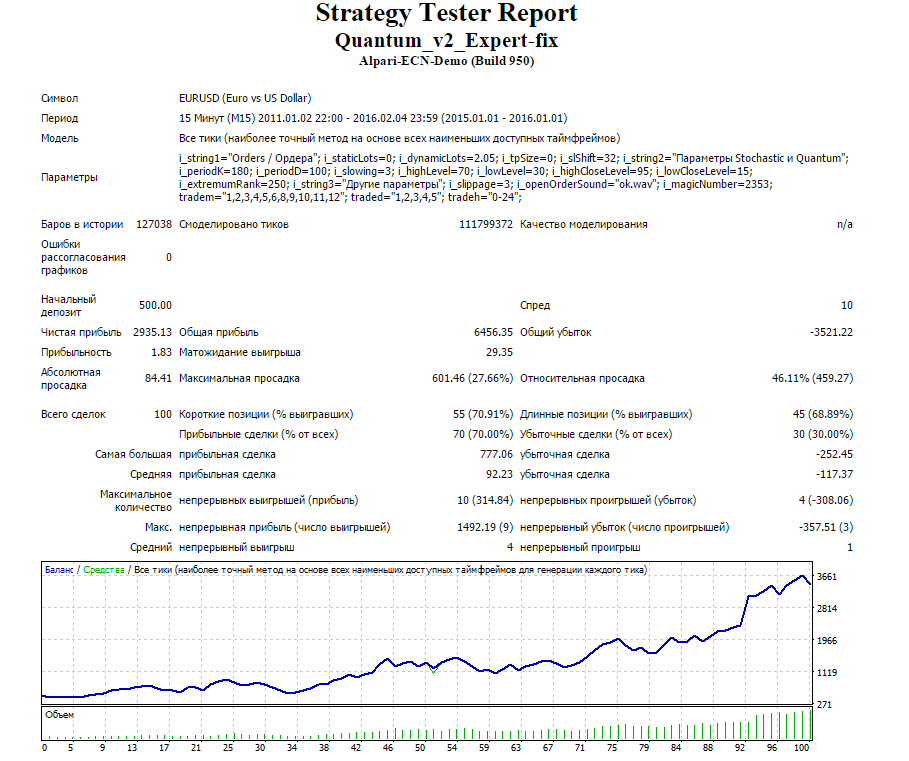Select symbol value 'EURUSD (Euro vs US Dollar)'
Image resolution: width=909 pixels, height=761 pixels.
(245, 98)
